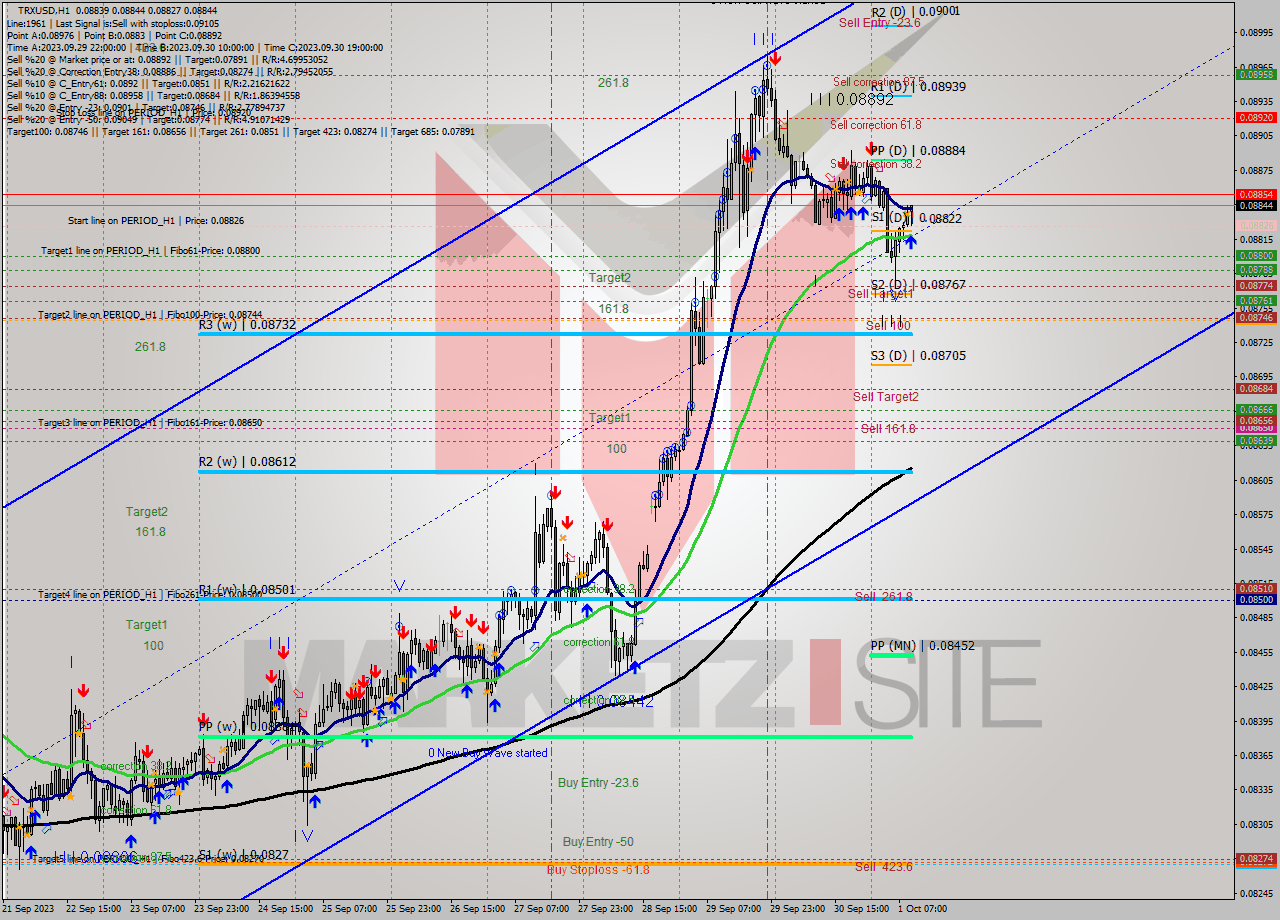Viewport: 1280px width, 920px height.
Task: Select 'Target1 line on PERIOD_H1' Fibo61 label
Action: (151, 251)
